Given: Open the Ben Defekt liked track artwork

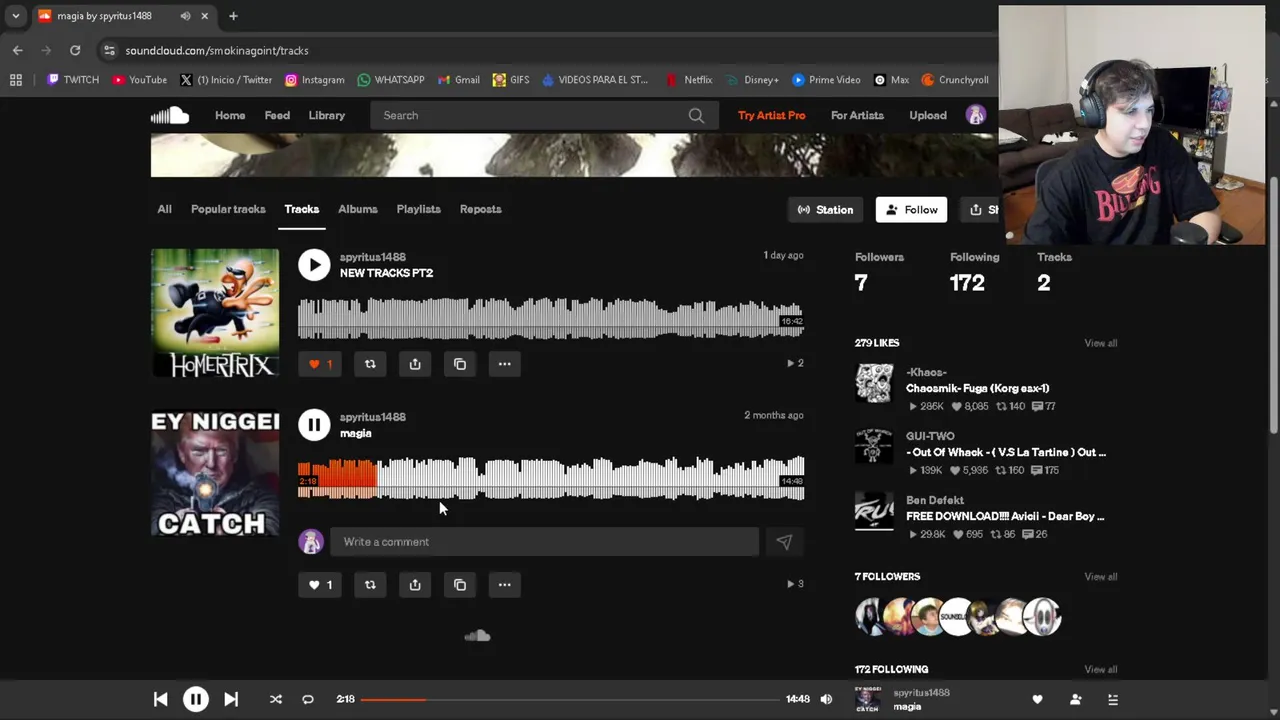Looking at the screenshot, I should (874, 511).
